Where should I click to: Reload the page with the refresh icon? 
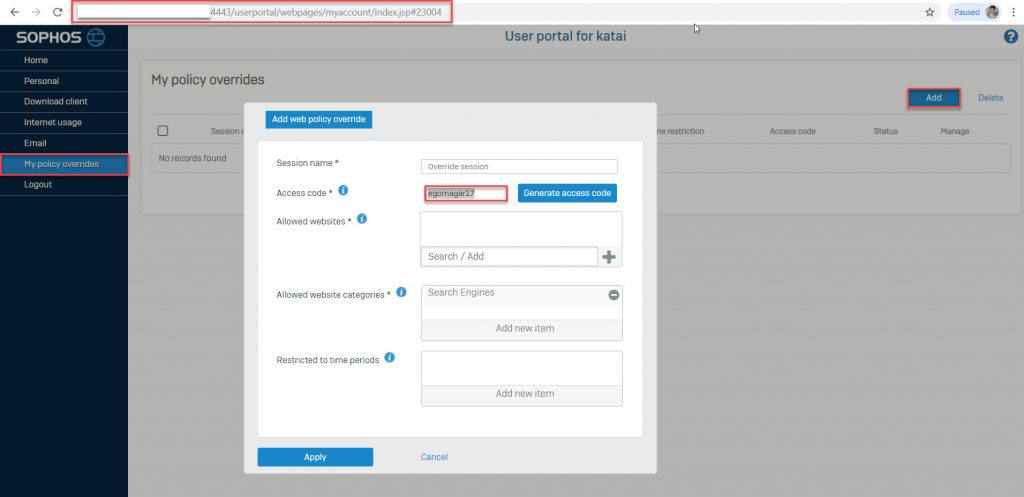pos(57,12)
